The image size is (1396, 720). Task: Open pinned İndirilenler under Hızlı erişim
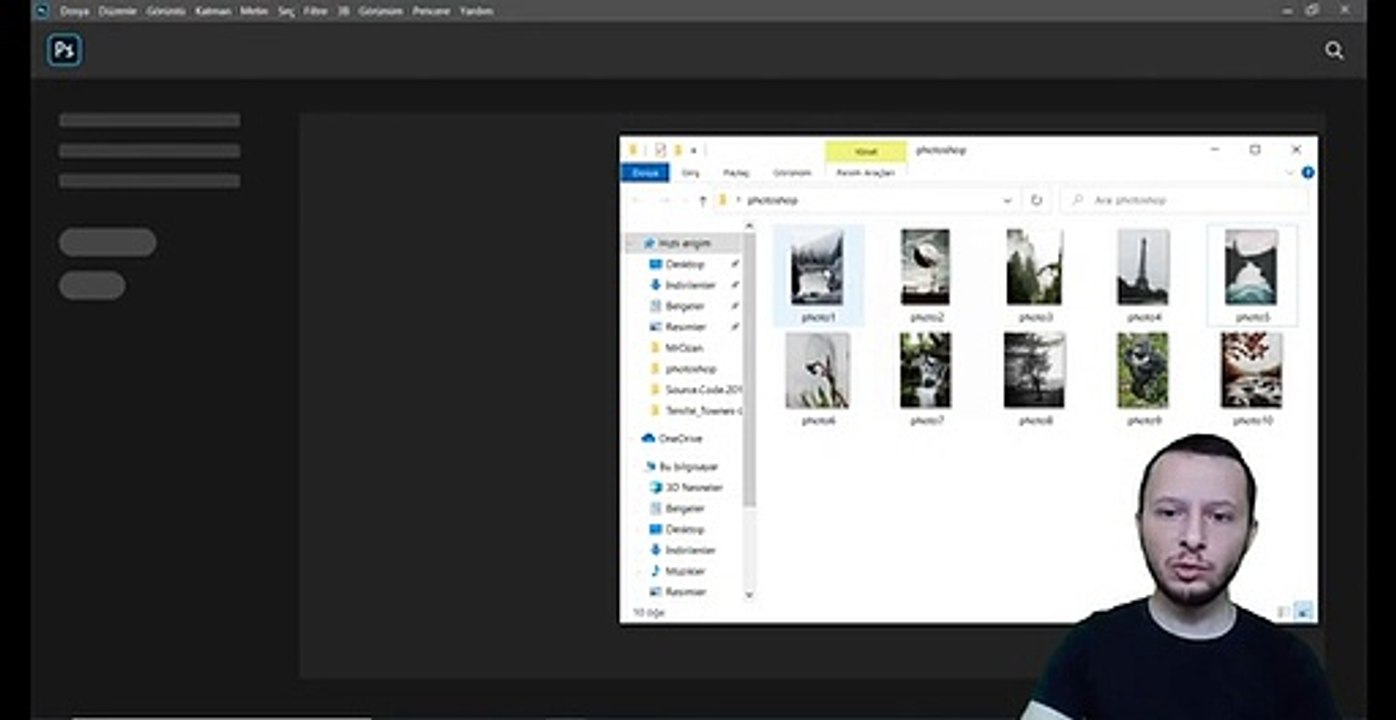[x=690, y=285]
